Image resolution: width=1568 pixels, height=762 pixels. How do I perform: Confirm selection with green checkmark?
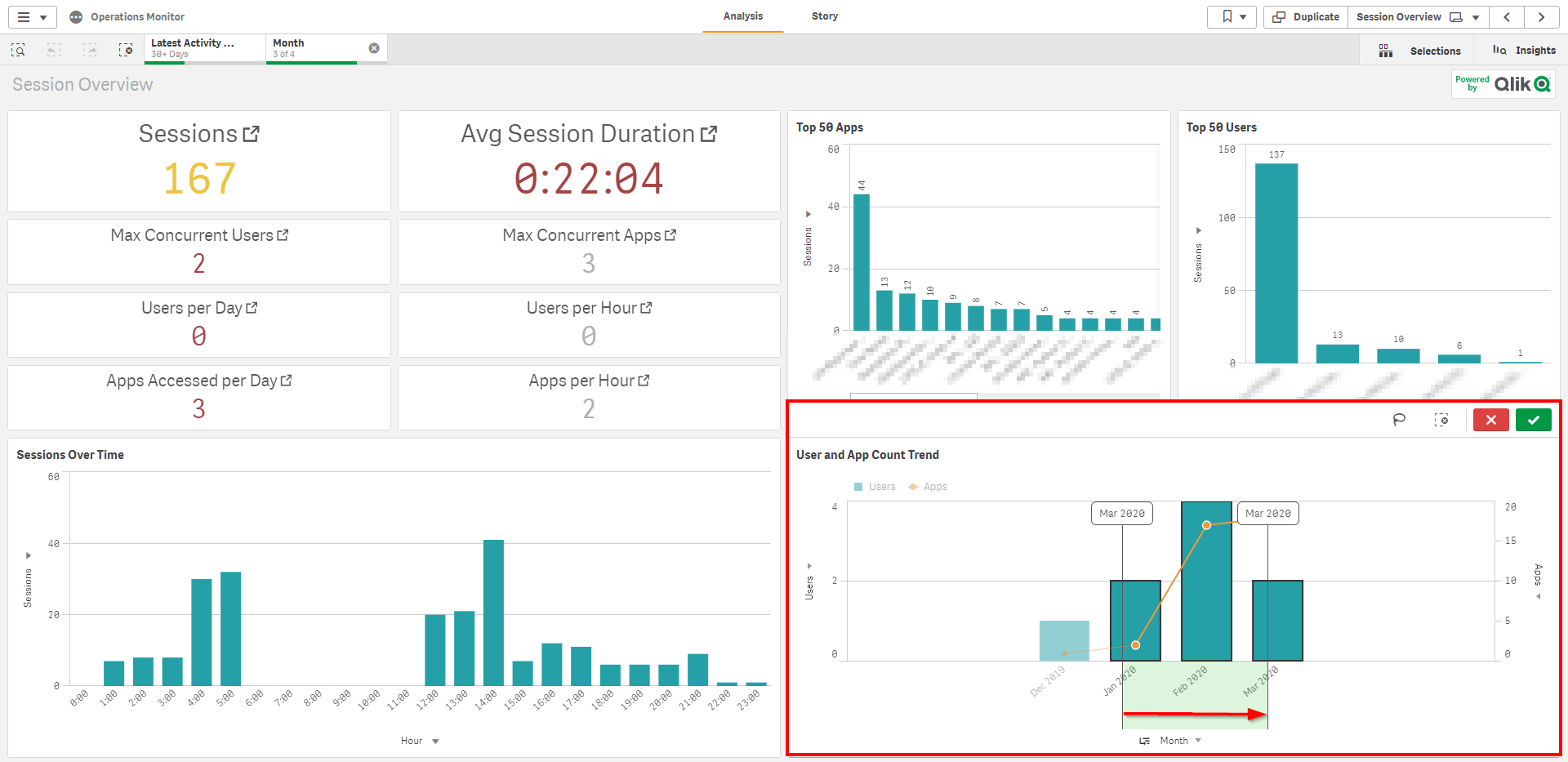[x=1533, y=420]
